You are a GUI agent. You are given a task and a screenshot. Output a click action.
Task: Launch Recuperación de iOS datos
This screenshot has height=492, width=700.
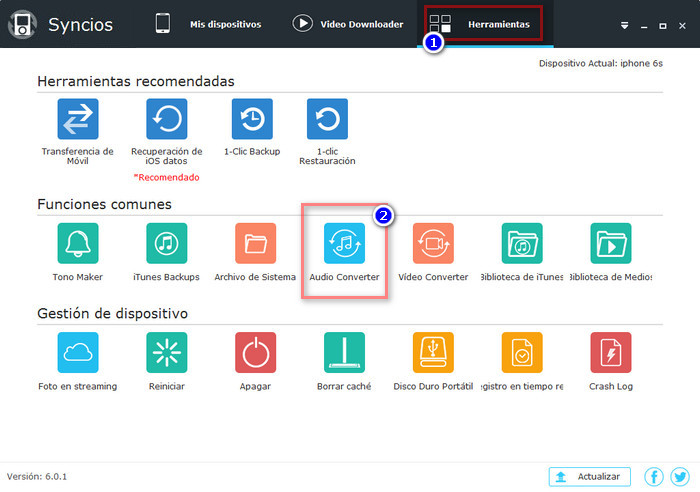pyautogui.click(x=167, y=119)
